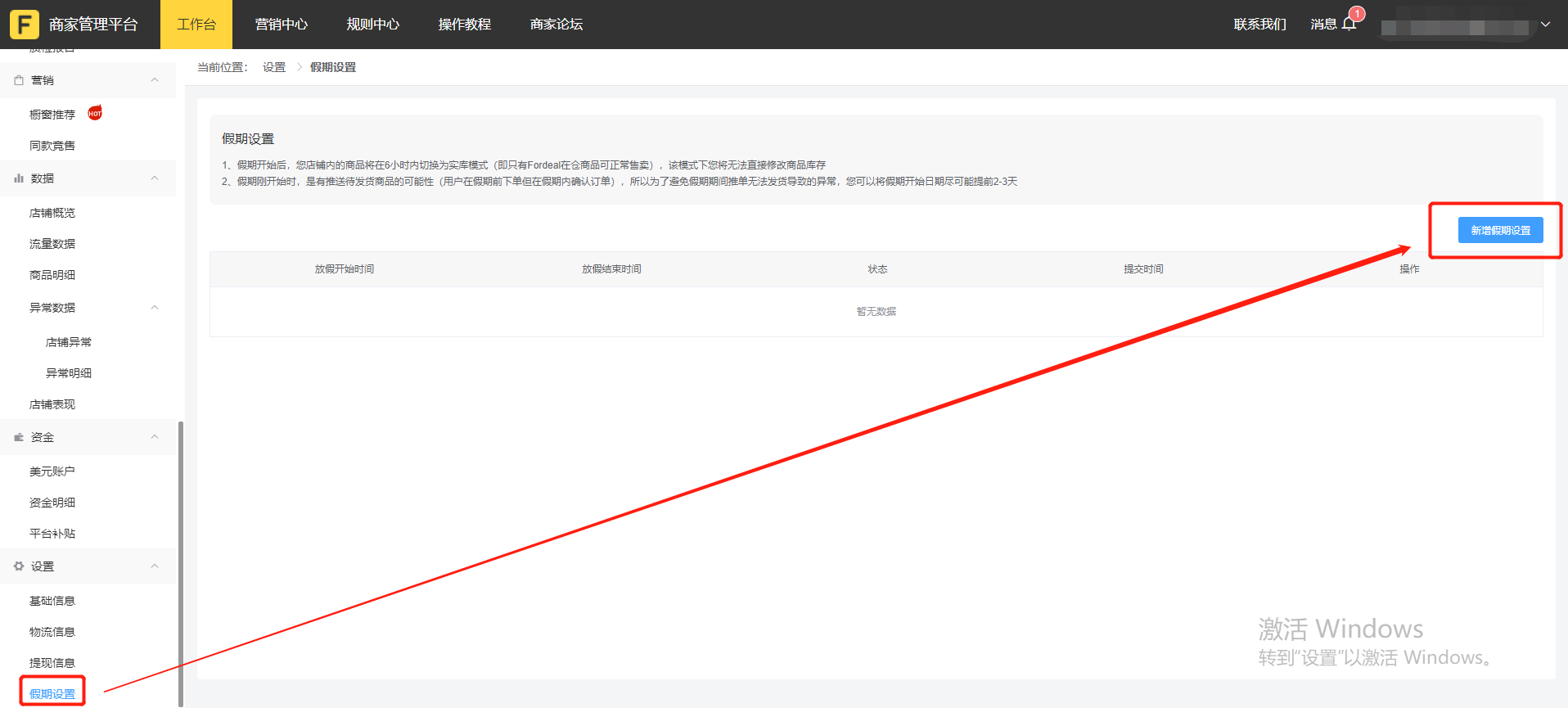Click the 数据 bar chart icon

pyautogui.click(x=19, y=178)
